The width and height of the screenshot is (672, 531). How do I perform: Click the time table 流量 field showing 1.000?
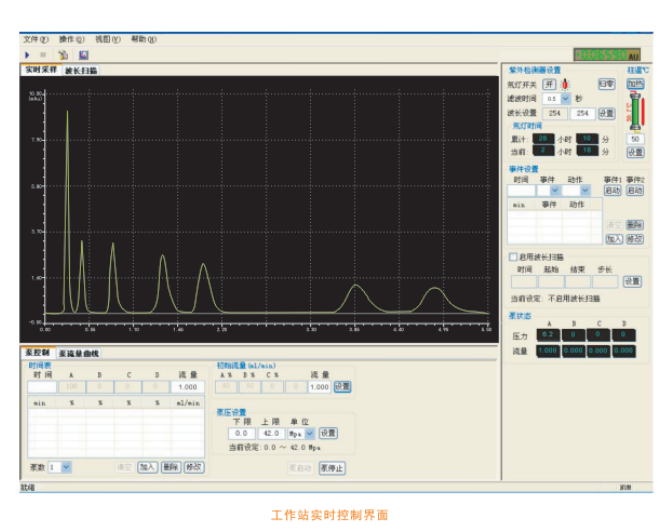tap(188, 387)
